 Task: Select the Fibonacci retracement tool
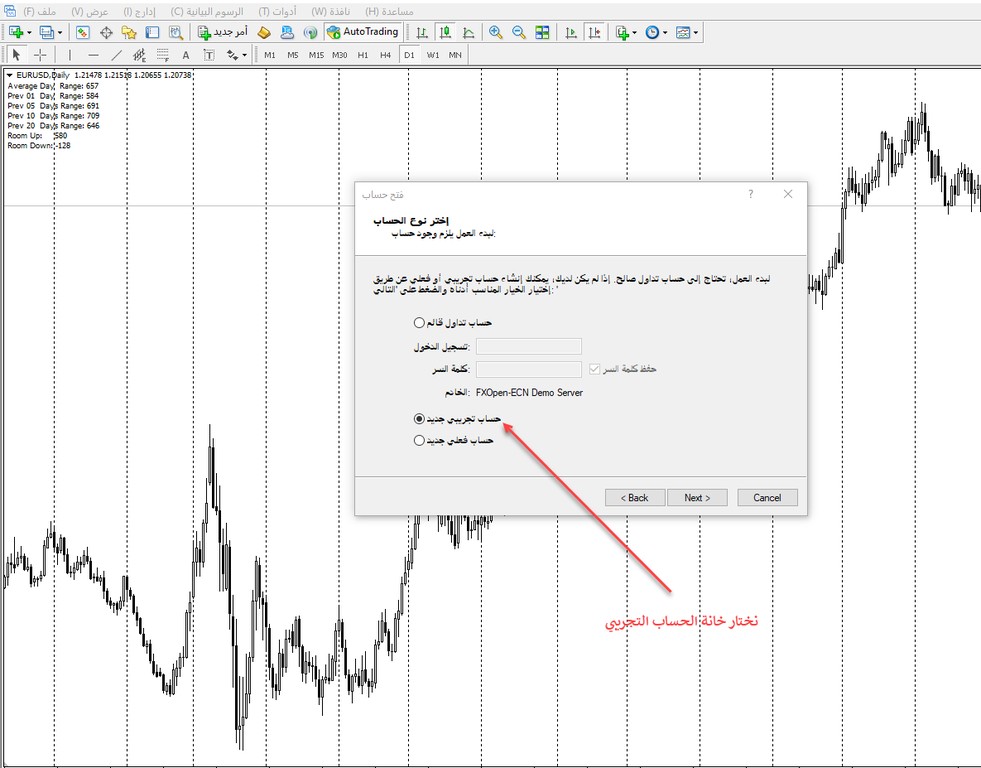(x=161, y=56)
